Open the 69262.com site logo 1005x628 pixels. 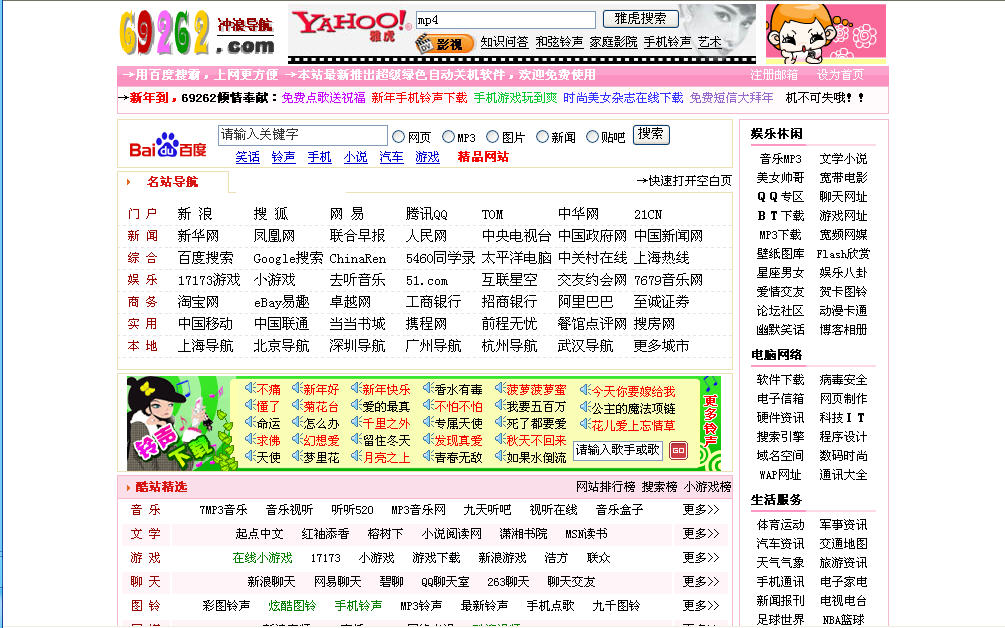197,32
